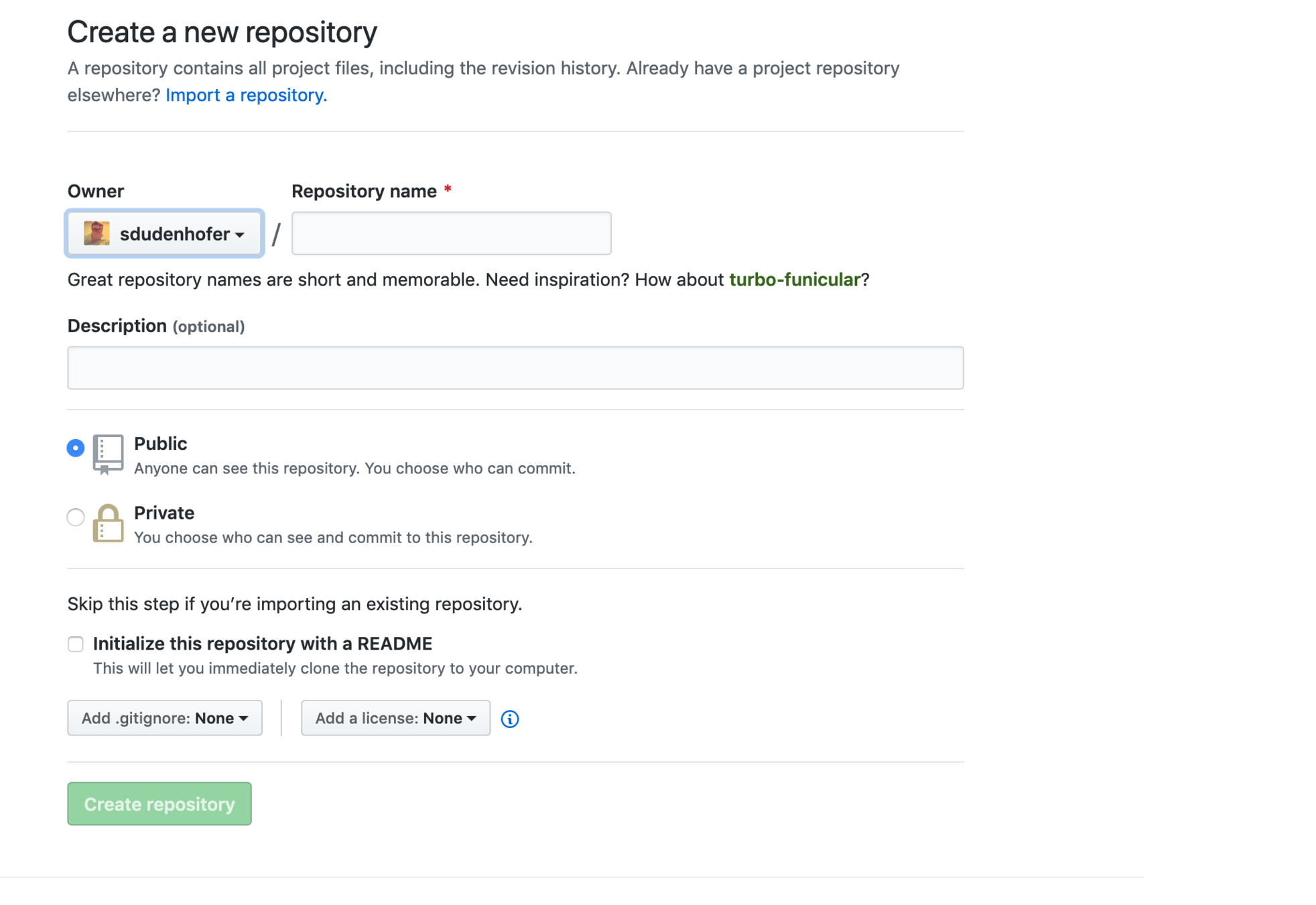This screenshot has width=1316, height=905.
Task: Enable Initialize this repository with a README
Action: 76,644
